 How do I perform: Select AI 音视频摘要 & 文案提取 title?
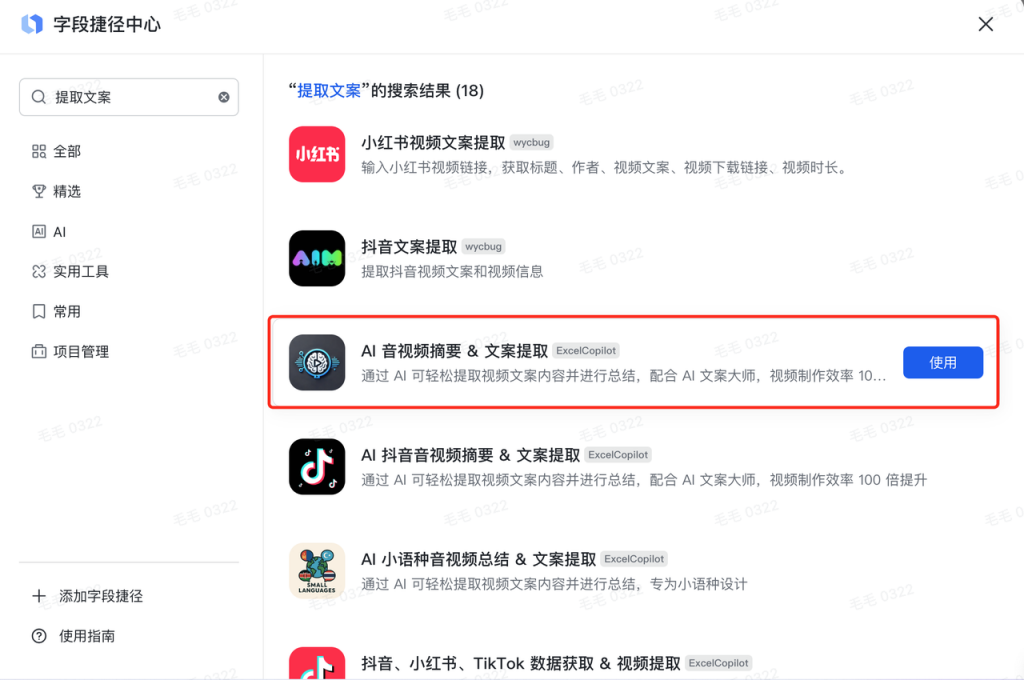click(455, 351)
